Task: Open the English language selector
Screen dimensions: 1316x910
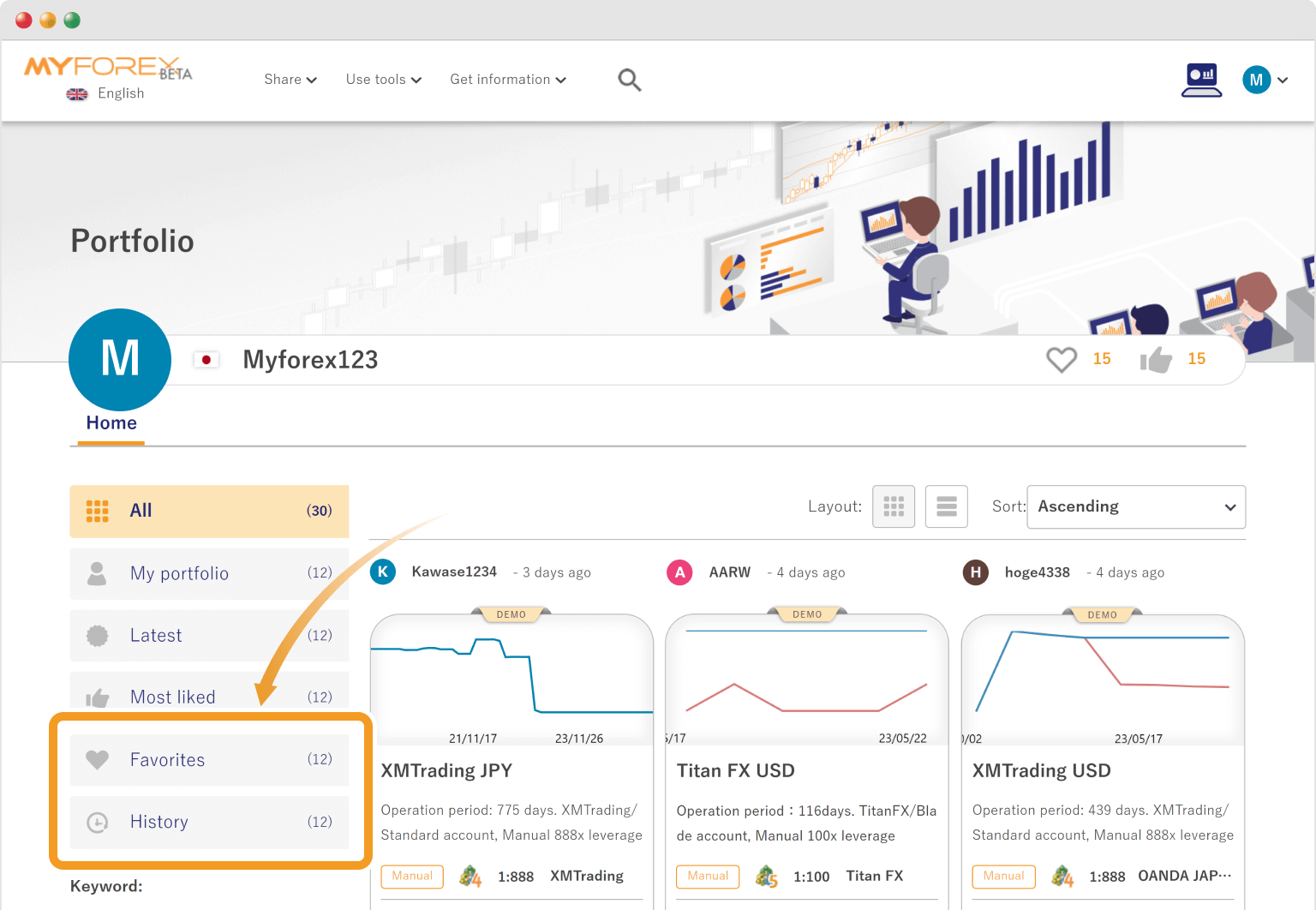Action: 121,93
